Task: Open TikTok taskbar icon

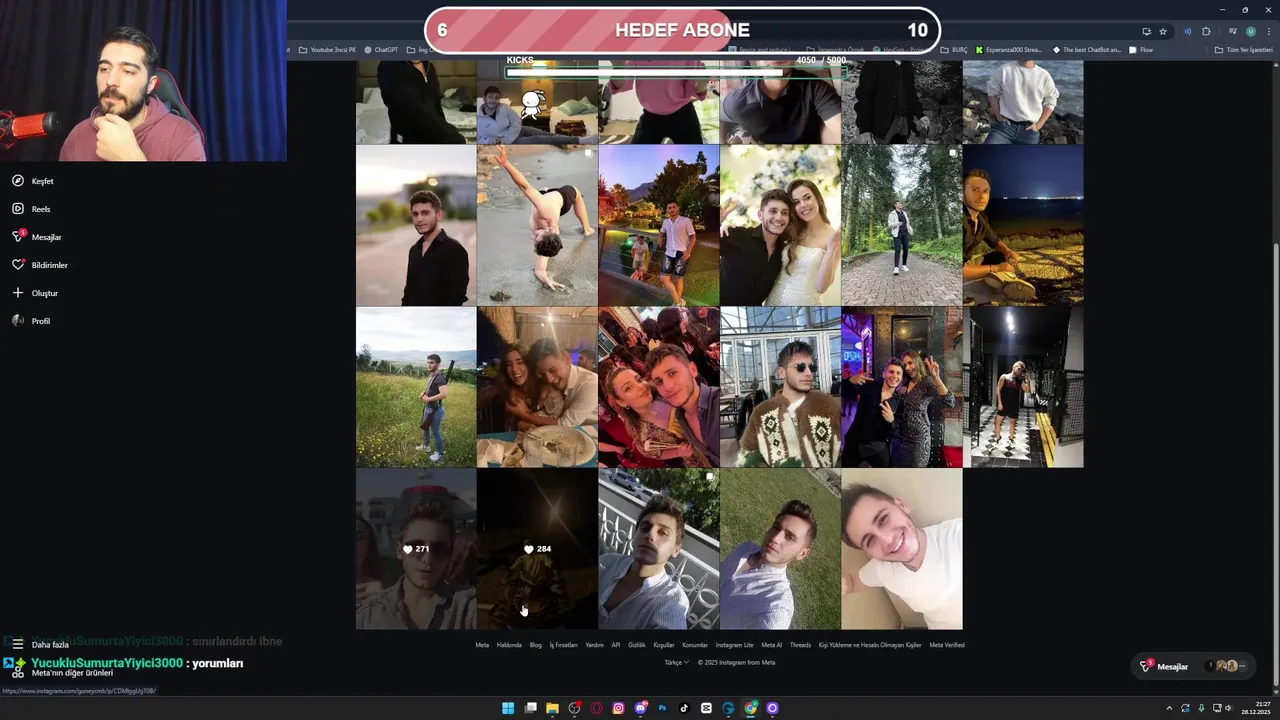Action: [684, 708]
